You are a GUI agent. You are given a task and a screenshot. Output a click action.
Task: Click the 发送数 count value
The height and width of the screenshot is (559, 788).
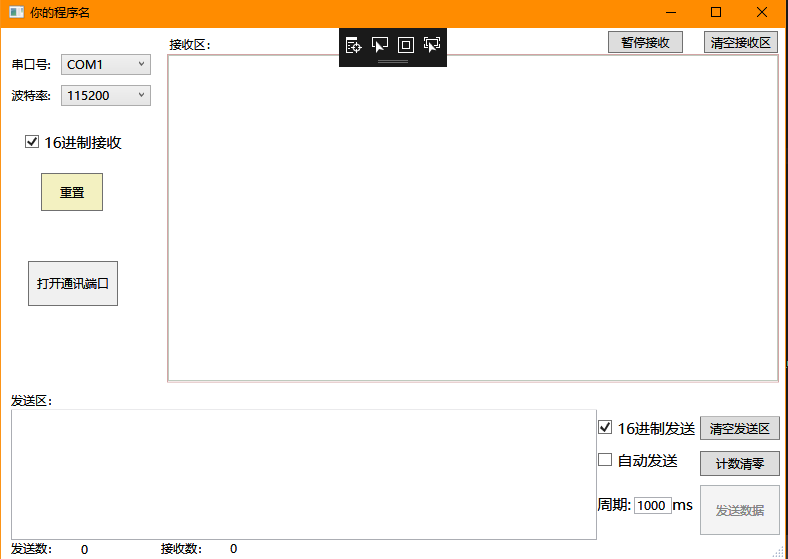pyautogui.click(x=84, y=549)
